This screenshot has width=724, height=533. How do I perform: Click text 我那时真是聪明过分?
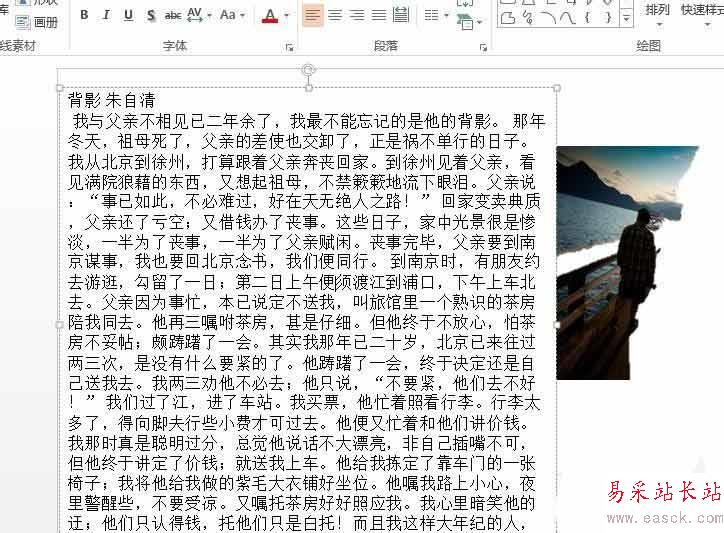click(x=143, y=443)
